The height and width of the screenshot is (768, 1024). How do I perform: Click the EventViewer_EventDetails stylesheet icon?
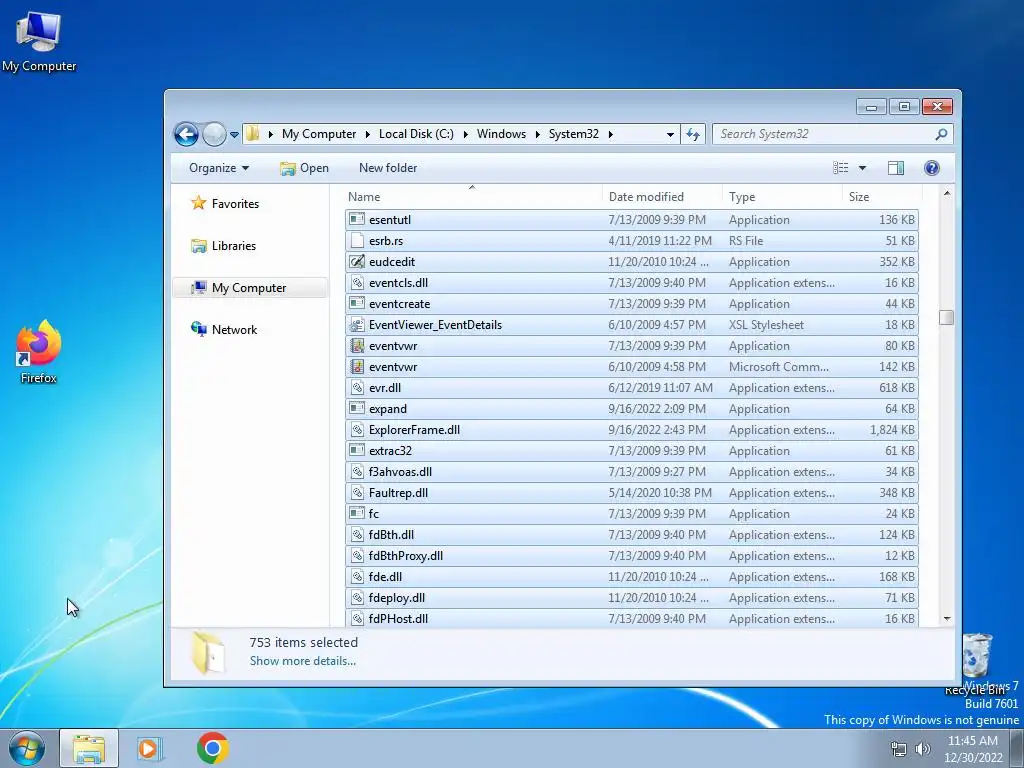[x=357, y=325]
